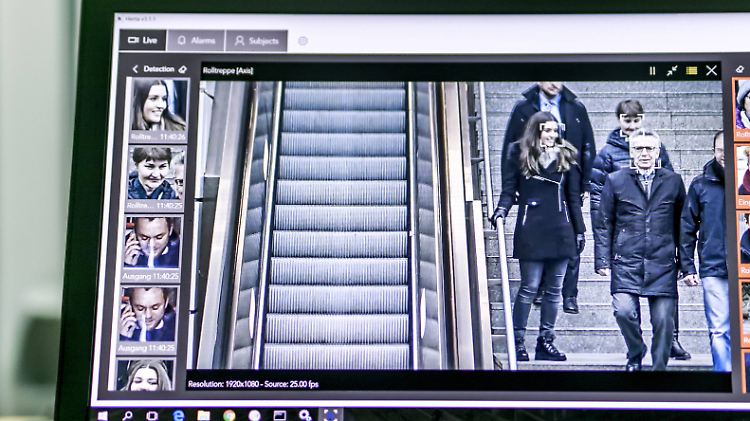Screen dimensions: 750x421
Task: Open the Windows Start menu
Action: (101, 414)
